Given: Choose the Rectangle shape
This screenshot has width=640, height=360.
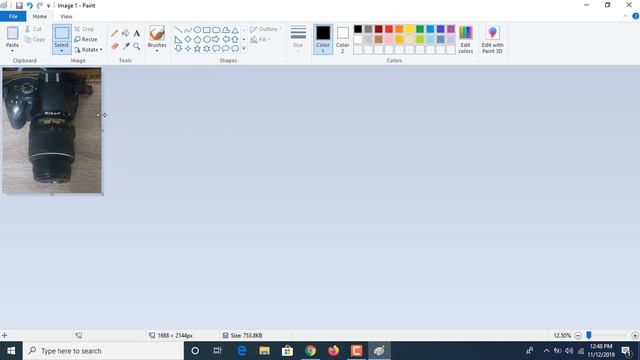Looking at the screenshot, I should pos(207,30).
